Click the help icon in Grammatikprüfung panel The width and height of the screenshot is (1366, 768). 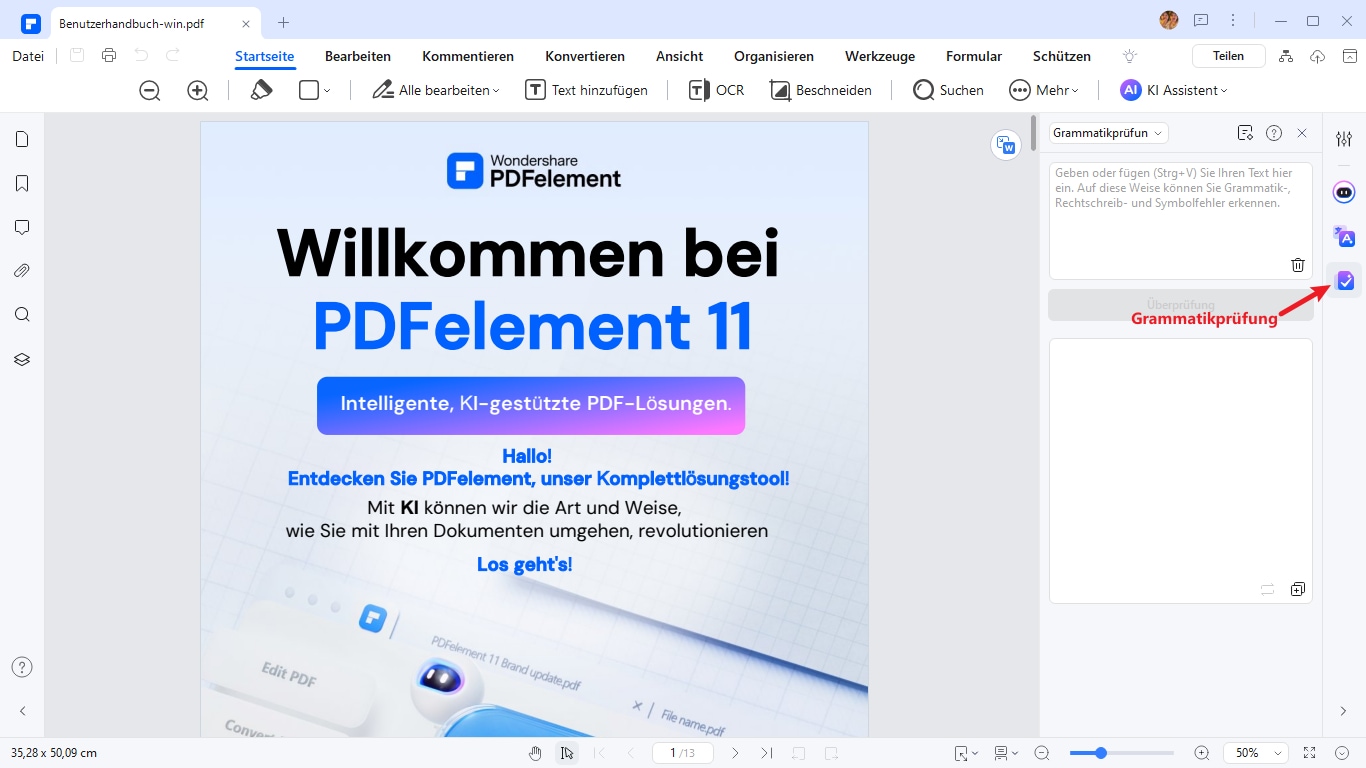1274,133
